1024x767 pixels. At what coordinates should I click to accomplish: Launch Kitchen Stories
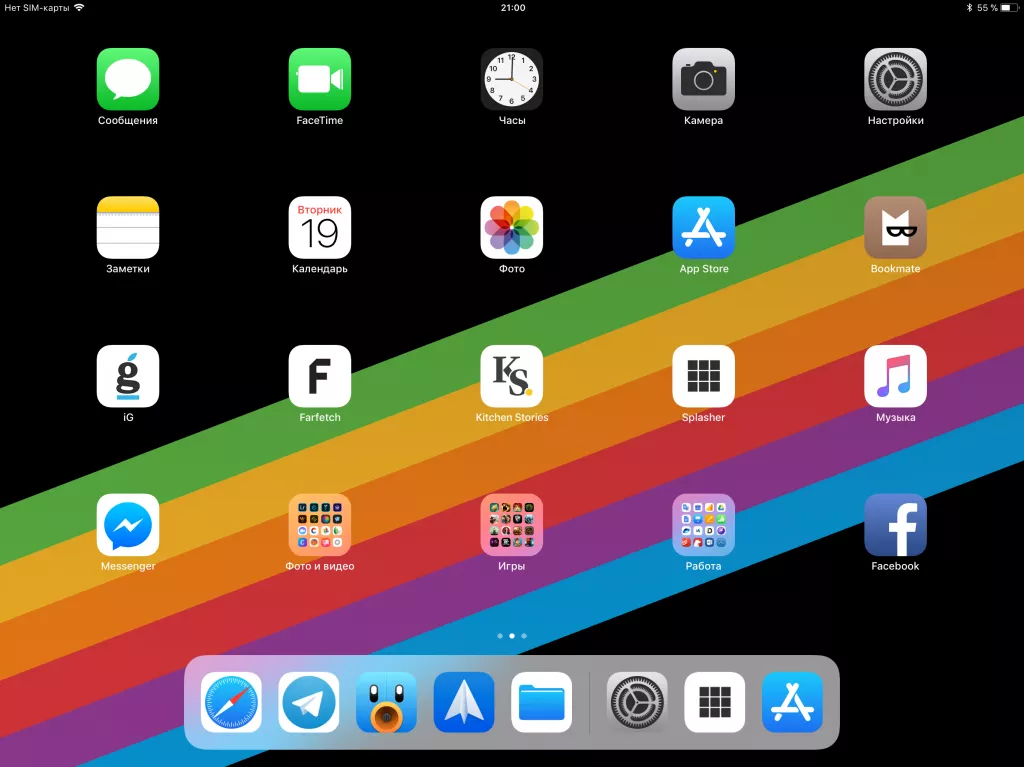511,376
